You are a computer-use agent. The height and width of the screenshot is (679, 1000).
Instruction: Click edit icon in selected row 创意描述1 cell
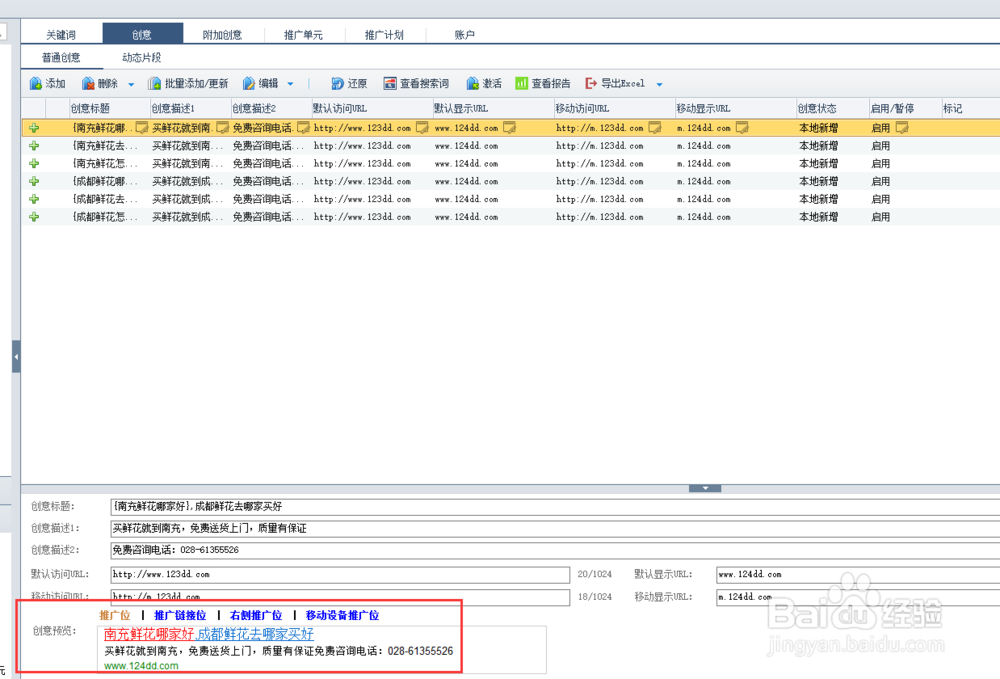click(223, 128)
